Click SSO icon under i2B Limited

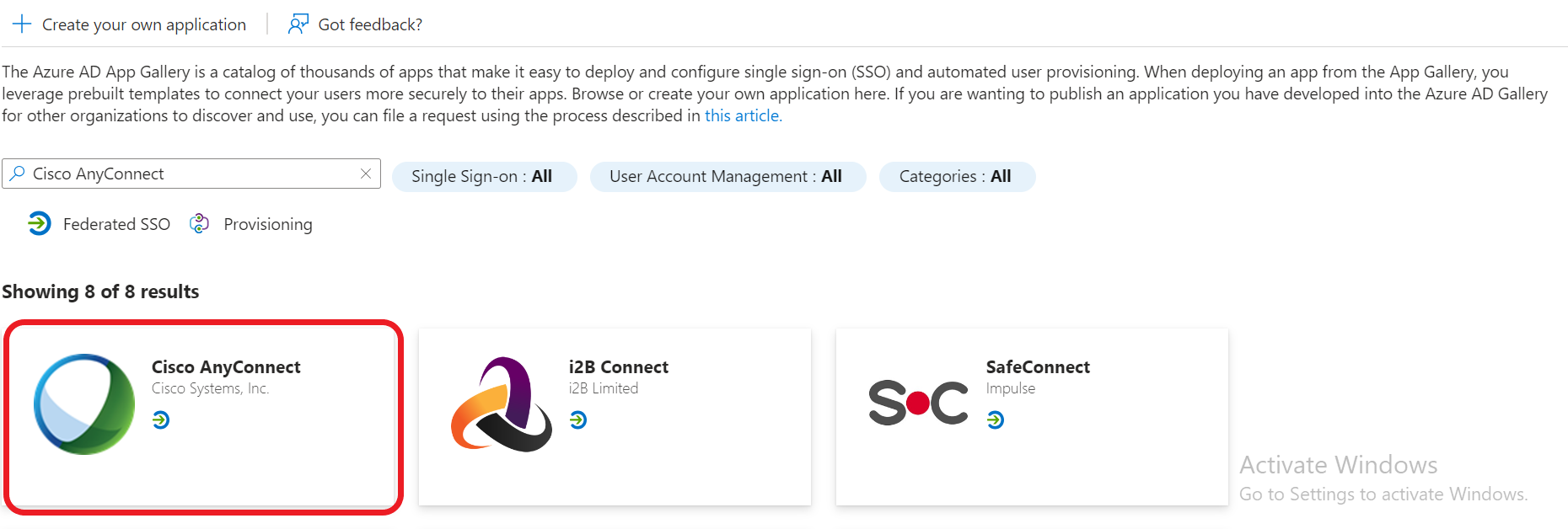[x=578, y=419]
